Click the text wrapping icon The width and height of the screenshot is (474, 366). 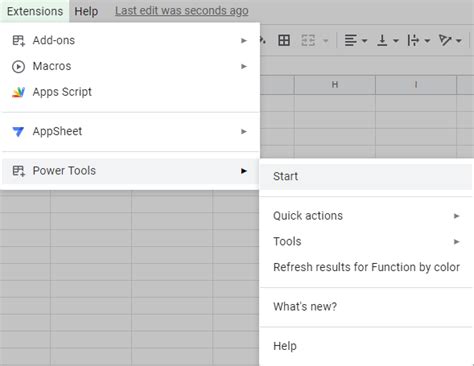pos(413,41)
